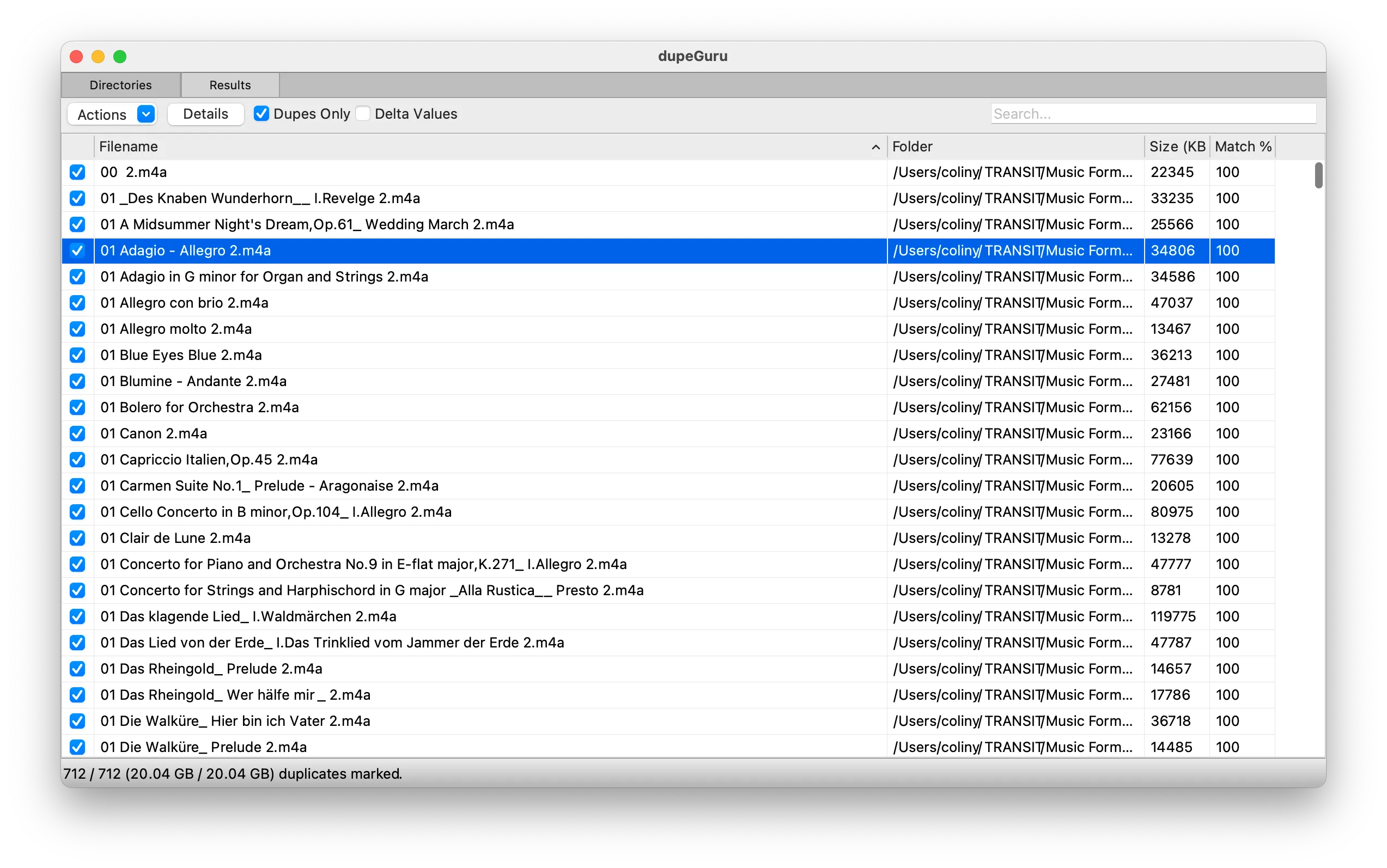Sort by the Match % column header
The width and height of the screenshot is (1387, 868).
[x=1242, y=146]
